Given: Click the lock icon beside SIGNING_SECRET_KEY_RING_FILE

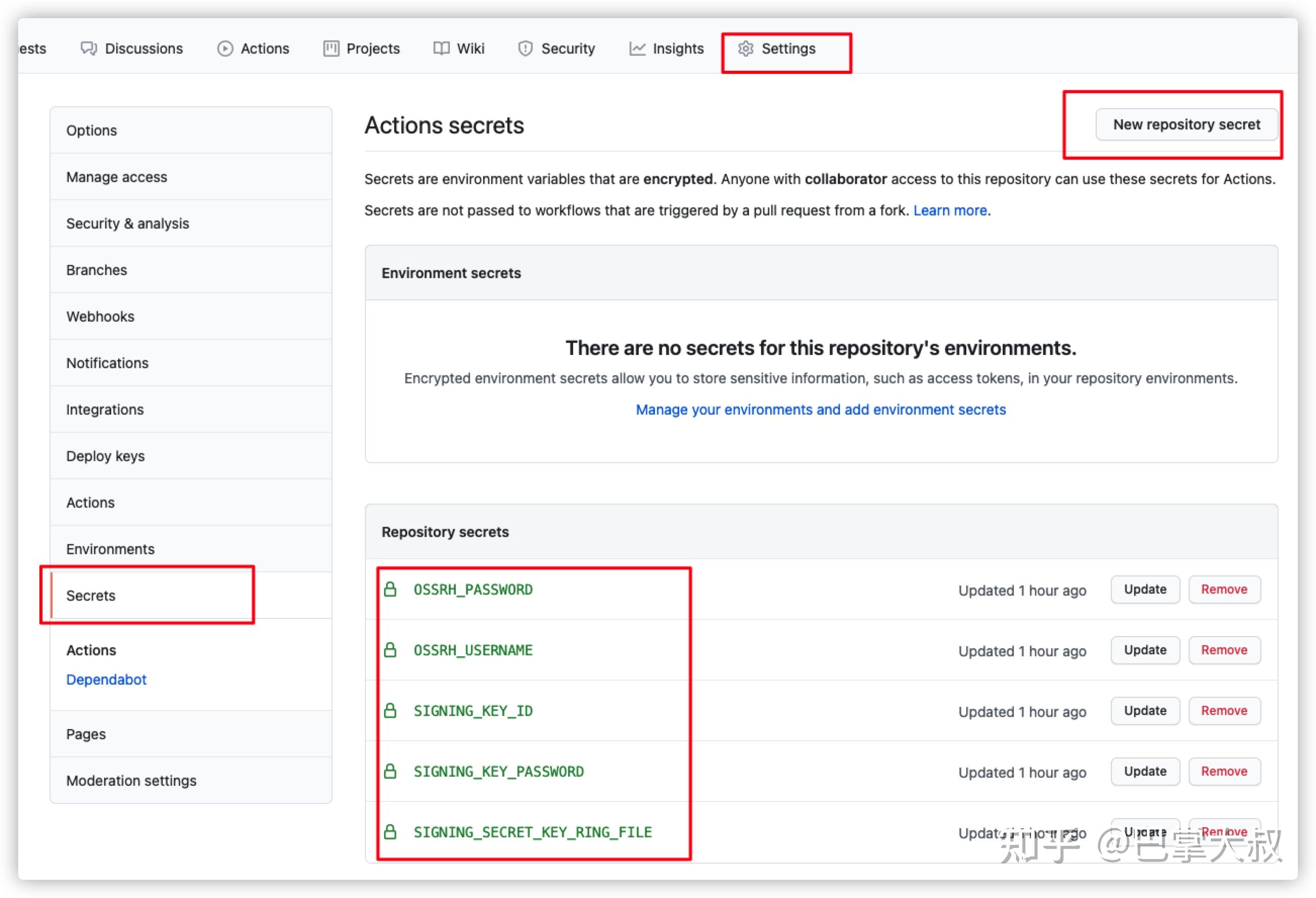Looking at the screenshot, I should [x=390, y=832].
